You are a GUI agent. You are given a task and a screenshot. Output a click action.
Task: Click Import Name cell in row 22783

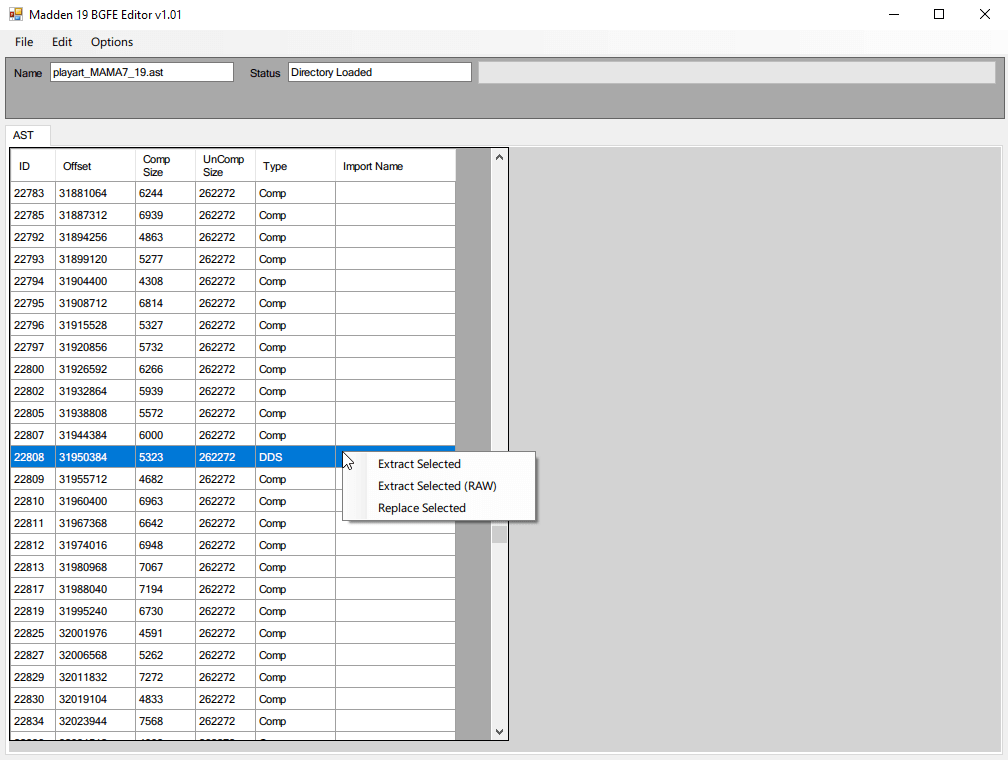(395, 193)
